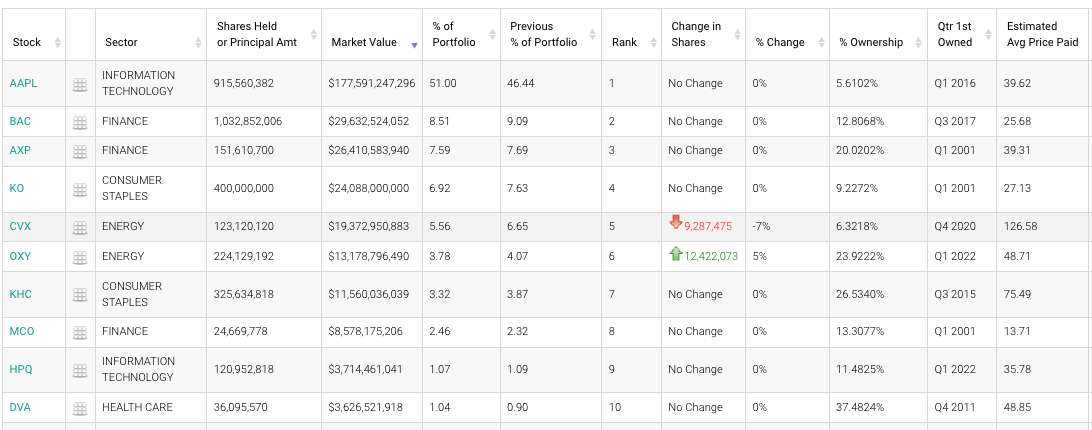Image resolution: width=1092 pixels, height=430 pixels.
Task: Open the DVA stock link
Action: click(20, 407)
